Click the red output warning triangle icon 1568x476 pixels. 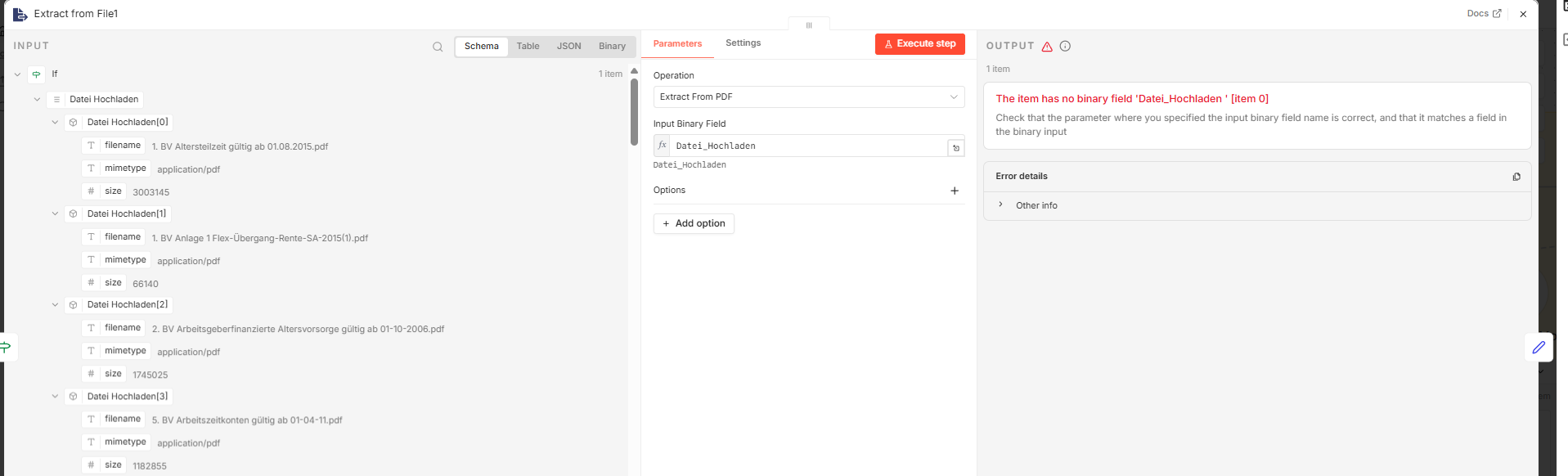click(x=1047, y=47)
